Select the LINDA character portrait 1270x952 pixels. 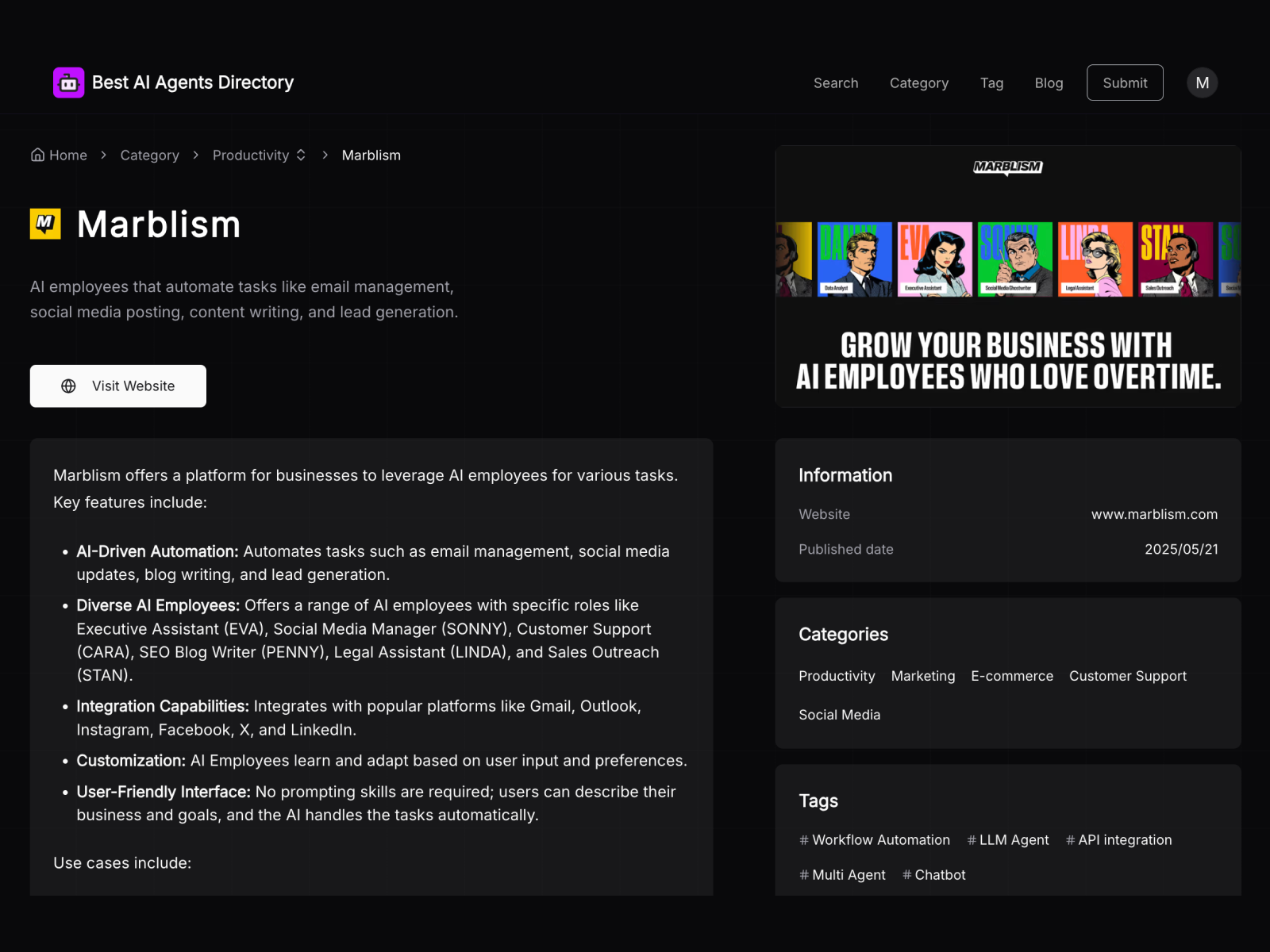point(1095,259)
